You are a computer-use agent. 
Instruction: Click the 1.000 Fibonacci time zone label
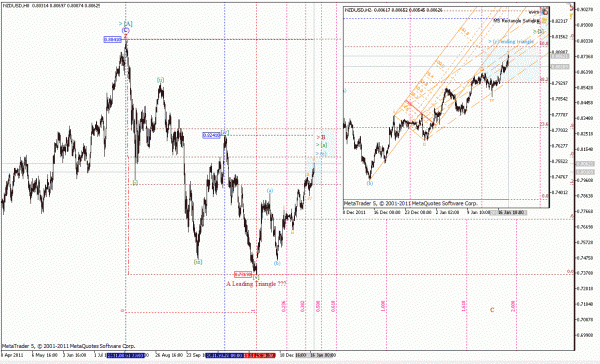pos(383,306)
